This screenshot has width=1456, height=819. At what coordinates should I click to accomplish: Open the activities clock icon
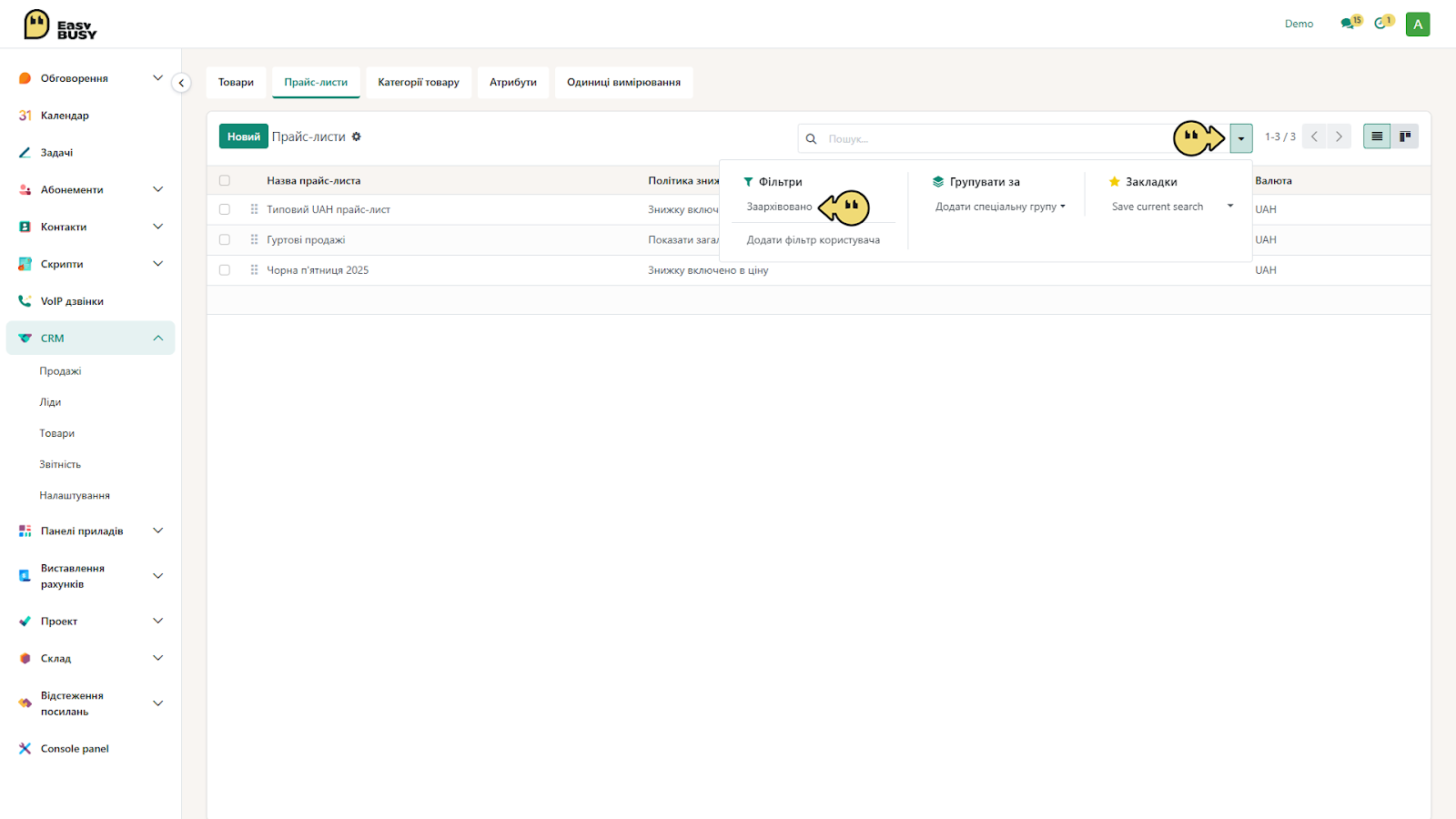(1381, 24)
